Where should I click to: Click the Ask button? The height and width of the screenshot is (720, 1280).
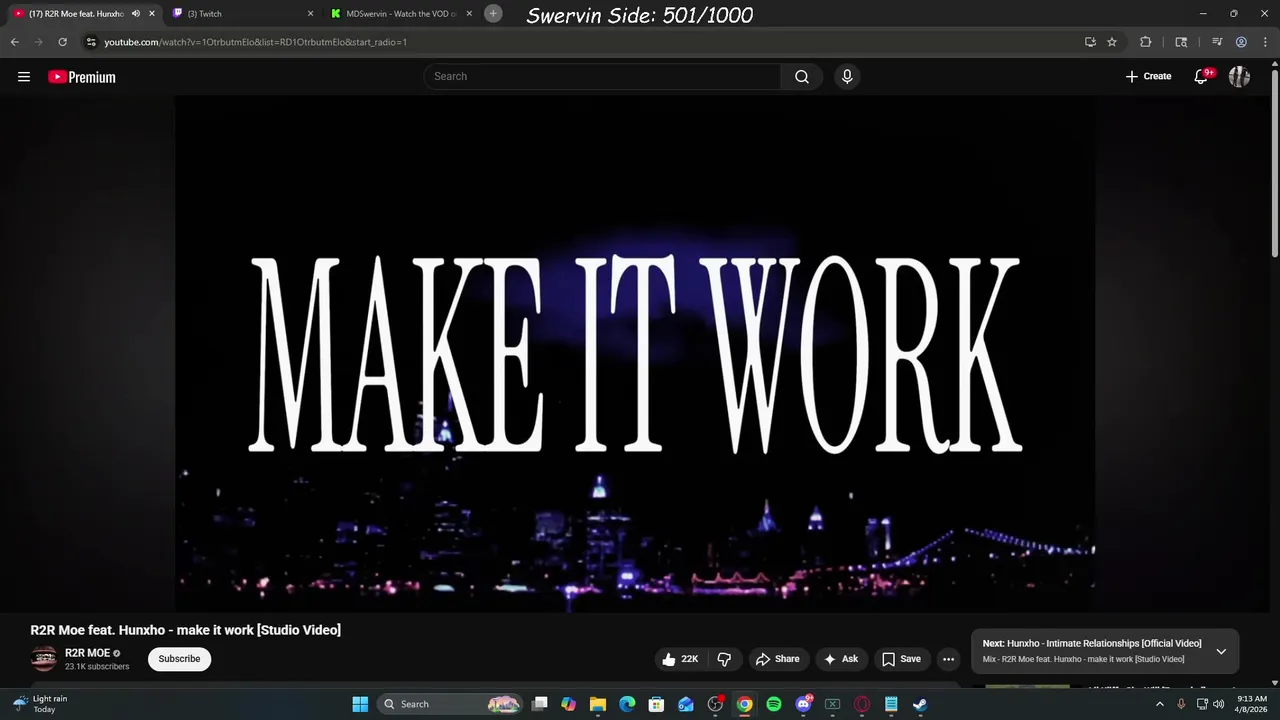841,659
